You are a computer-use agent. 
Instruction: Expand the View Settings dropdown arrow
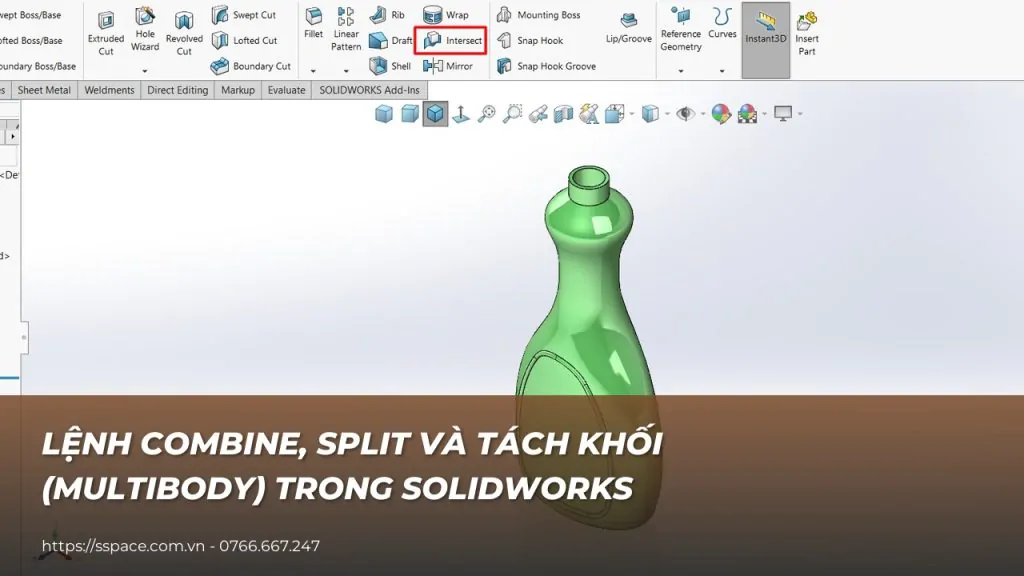(x=800, y=114)
